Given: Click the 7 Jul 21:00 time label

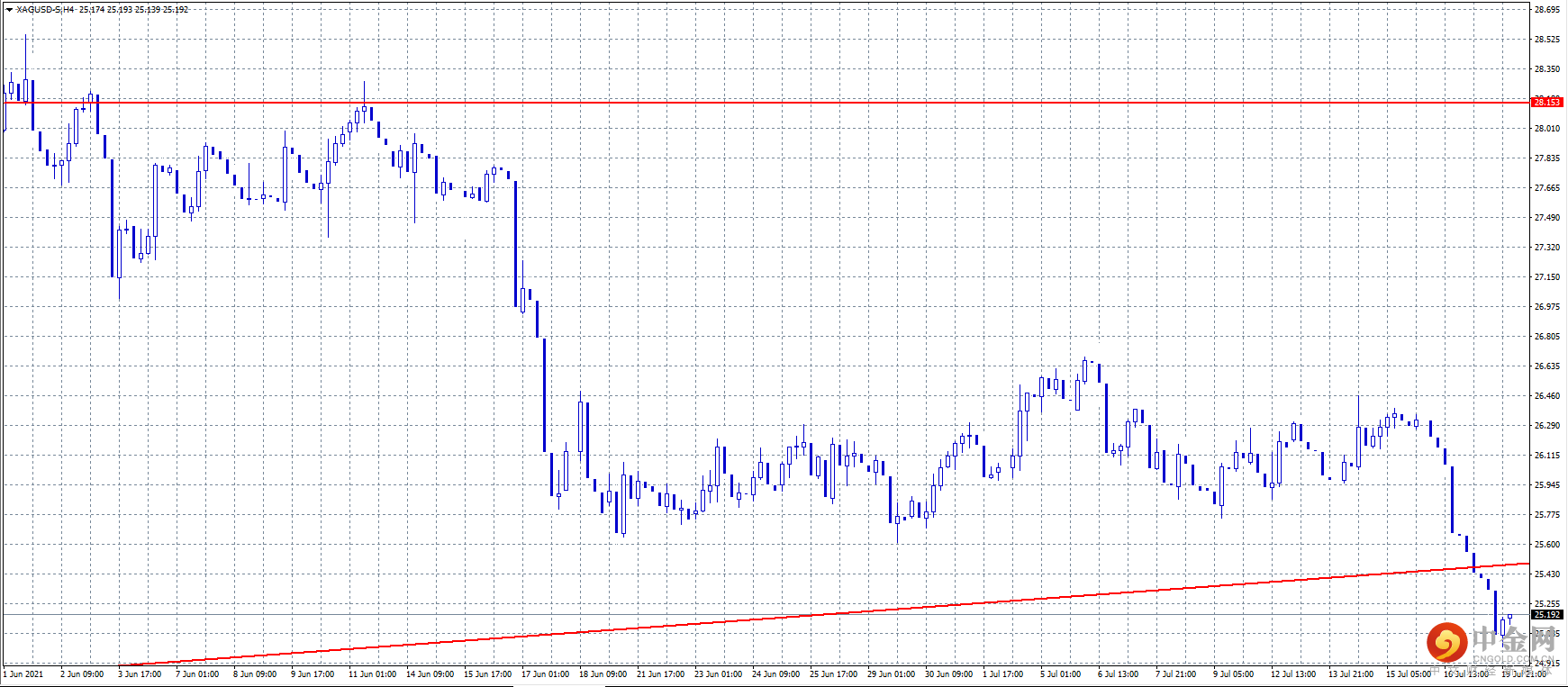Looking at the screenshot, I should pyautogui.click(x=1175, y=674).
